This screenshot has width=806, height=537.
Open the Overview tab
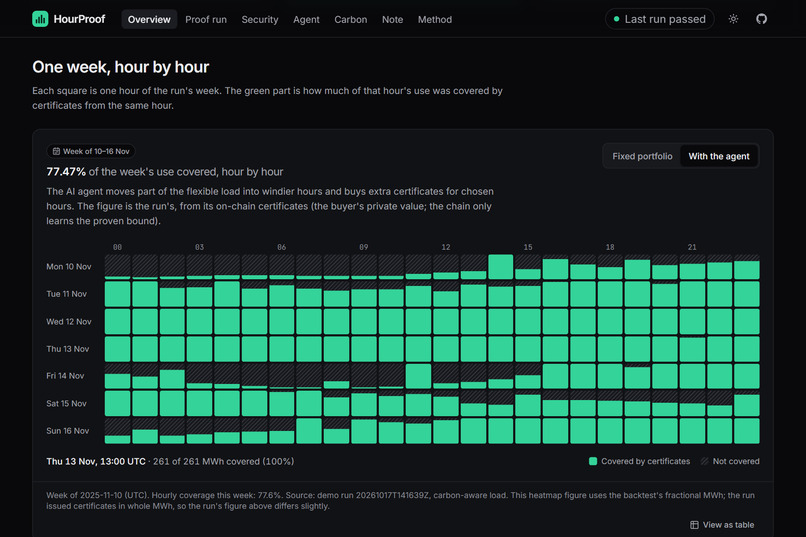coord(149,20)
